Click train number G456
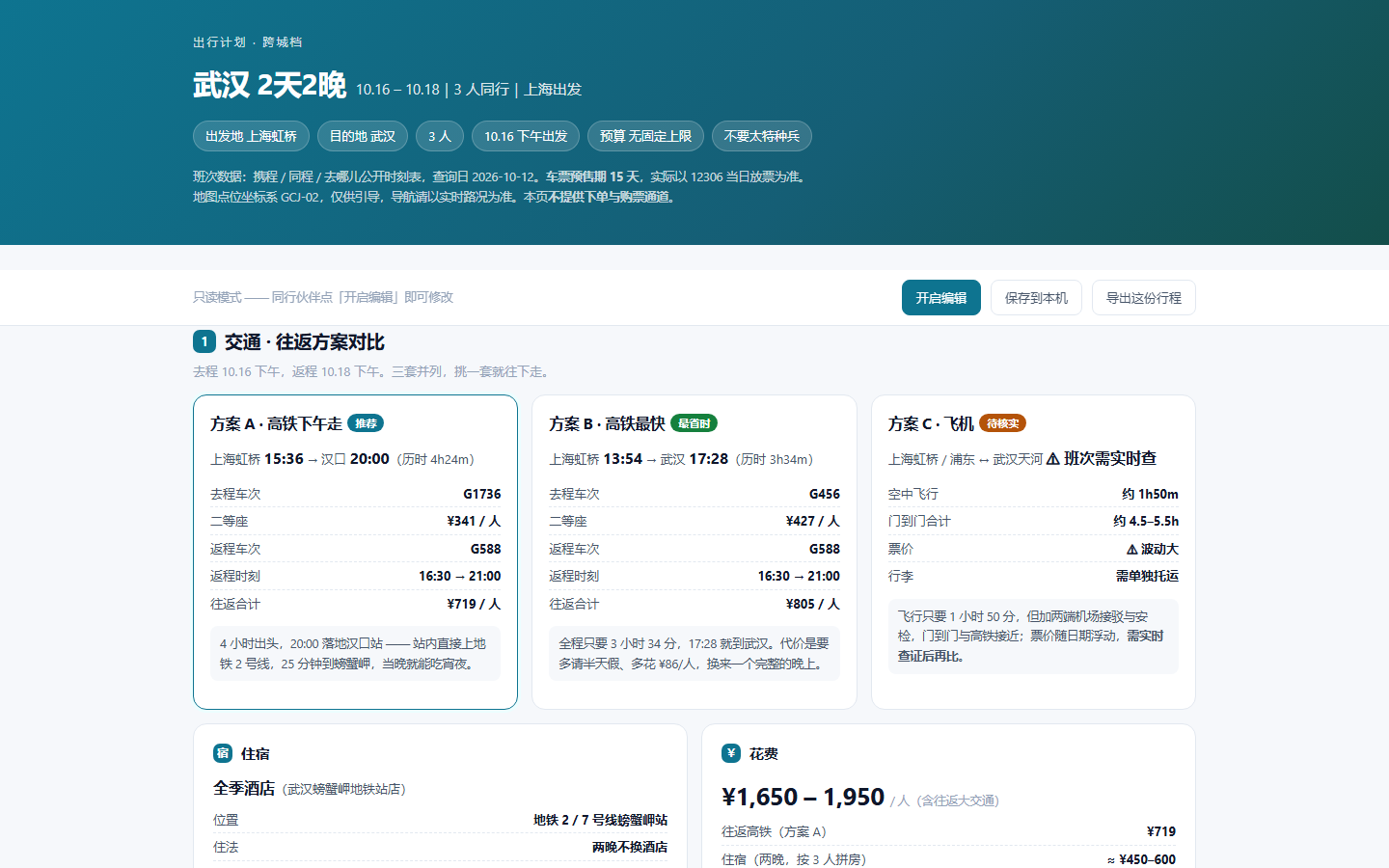Viewport: 1389px width, 868px height. (x=825, y=494)
